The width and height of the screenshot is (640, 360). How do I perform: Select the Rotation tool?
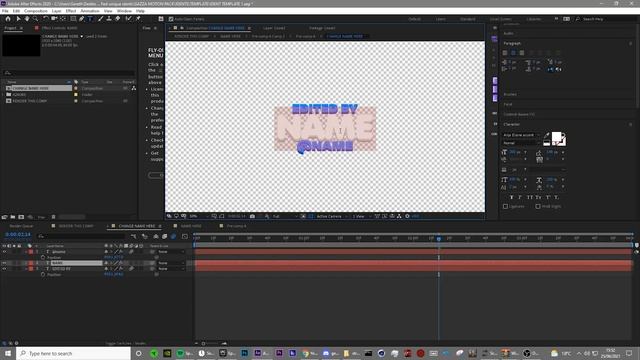pos(46,19)
